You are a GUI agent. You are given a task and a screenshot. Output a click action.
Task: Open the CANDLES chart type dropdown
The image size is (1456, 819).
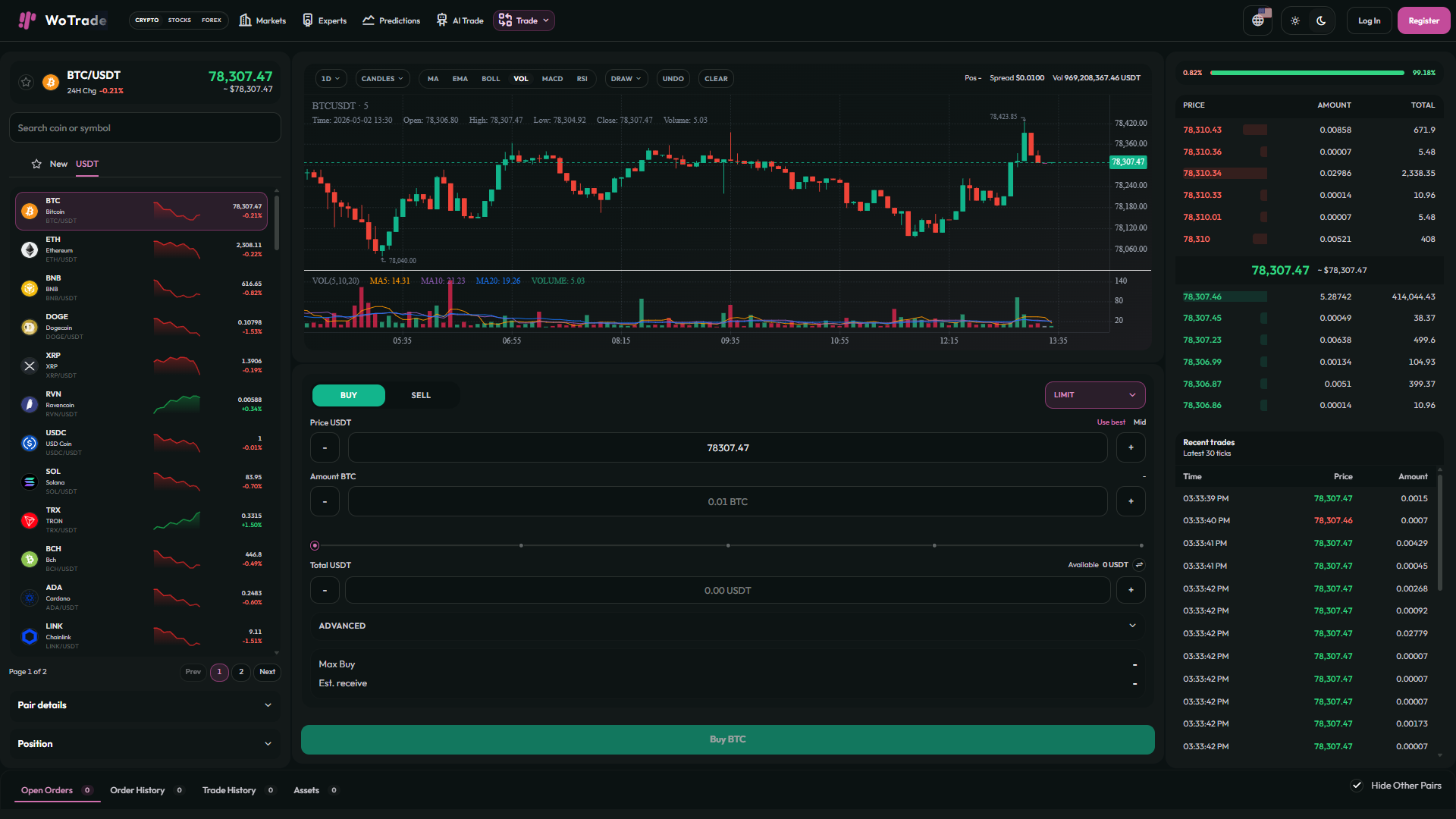coord(383,79)
